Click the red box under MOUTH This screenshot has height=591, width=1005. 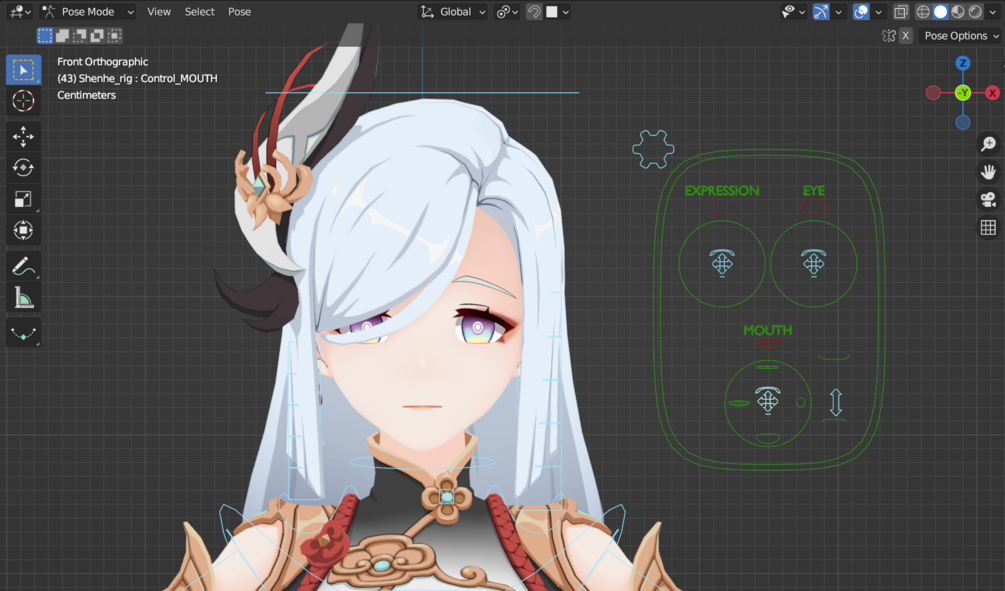pos(767,344)
